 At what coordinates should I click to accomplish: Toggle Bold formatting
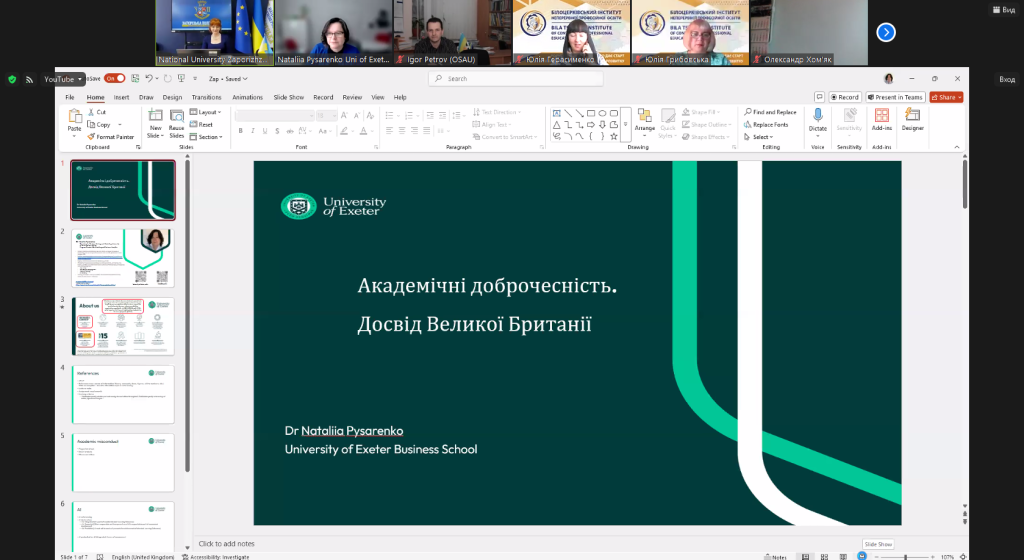(x=240, y=131)
